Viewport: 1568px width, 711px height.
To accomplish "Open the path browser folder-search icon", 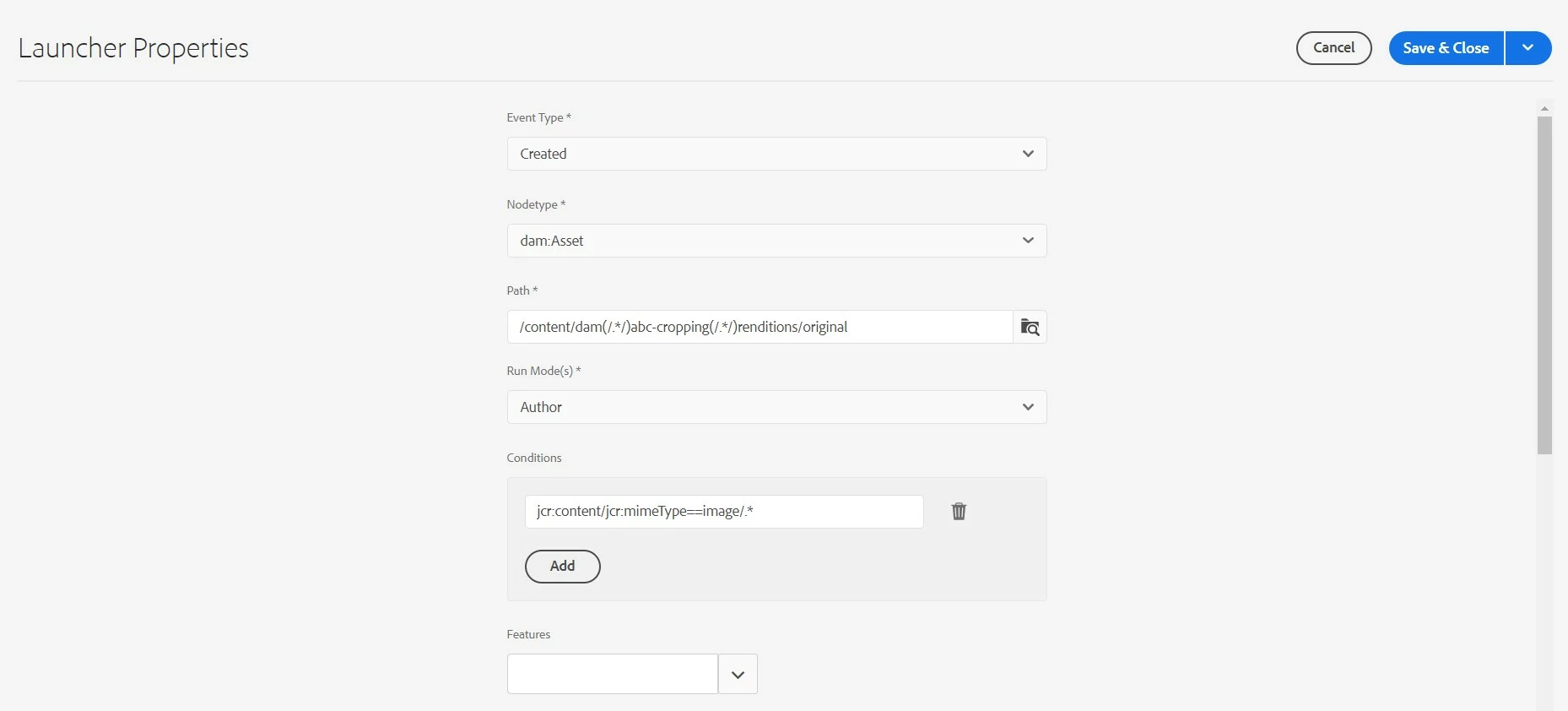I will [1030, 327].
